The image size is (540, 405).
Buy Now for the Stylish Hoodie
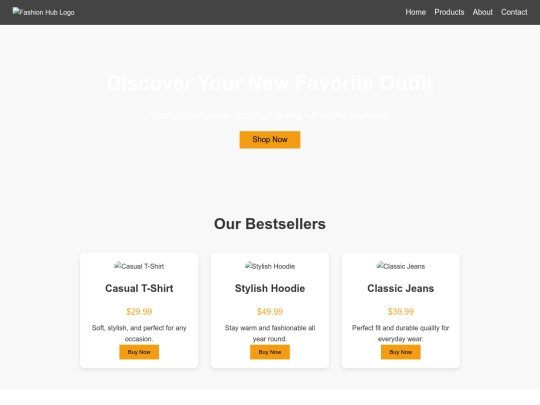coord(270,352)
